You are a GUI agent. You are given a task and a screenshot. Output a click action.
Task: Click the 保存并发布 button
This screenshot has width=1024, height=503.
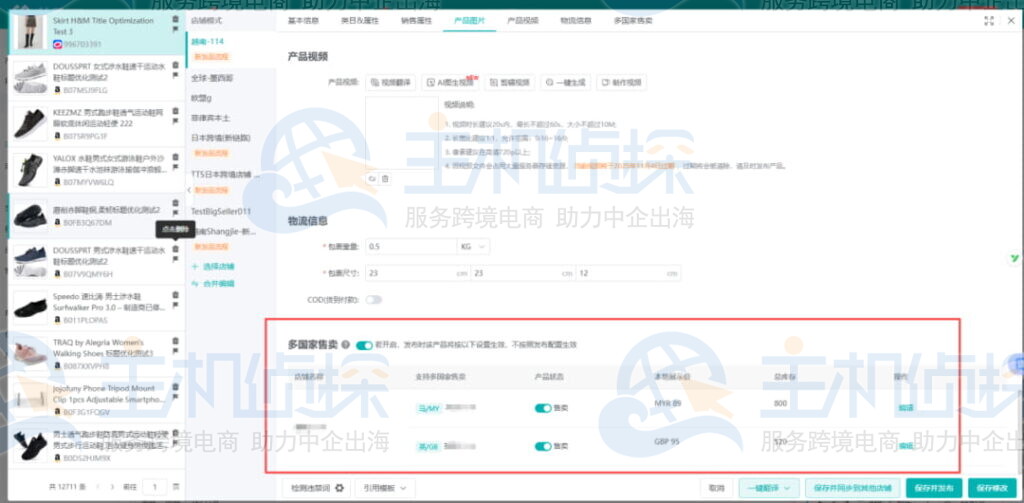934,488
